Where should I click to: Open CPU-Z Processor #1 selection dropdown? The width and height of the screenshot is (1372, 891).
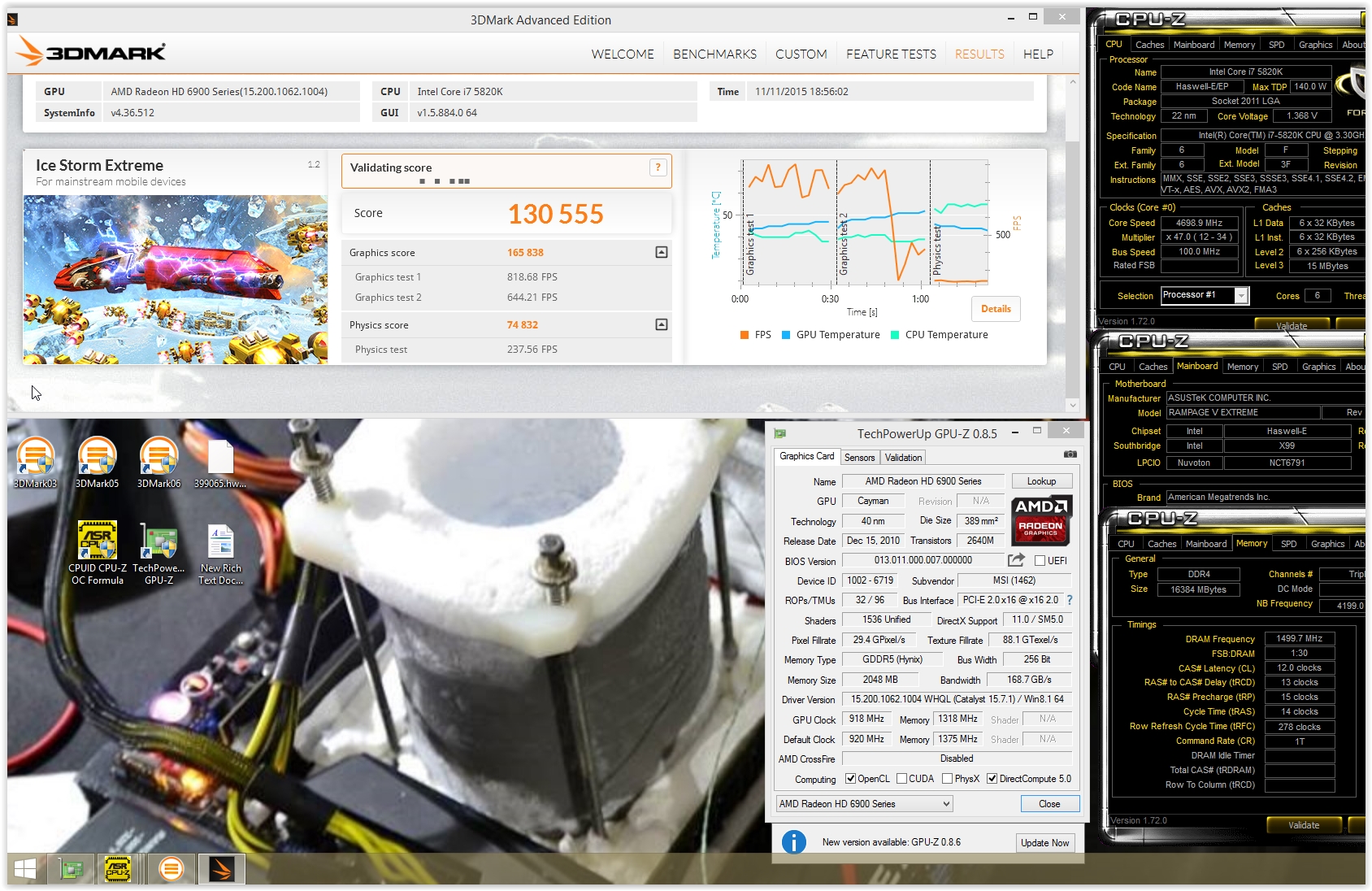pyautogui.click(x=1204, y=295)
